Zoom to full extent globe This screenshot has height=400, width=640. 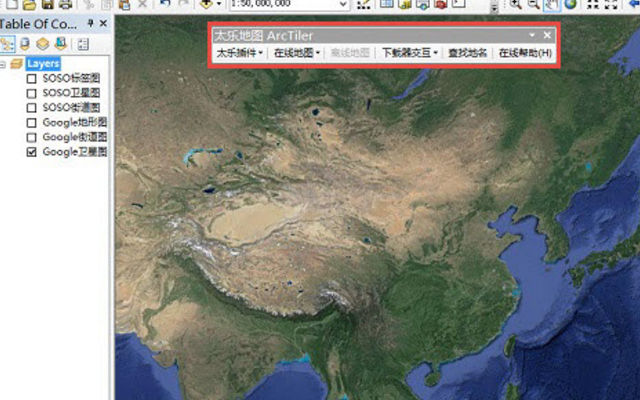570,4
